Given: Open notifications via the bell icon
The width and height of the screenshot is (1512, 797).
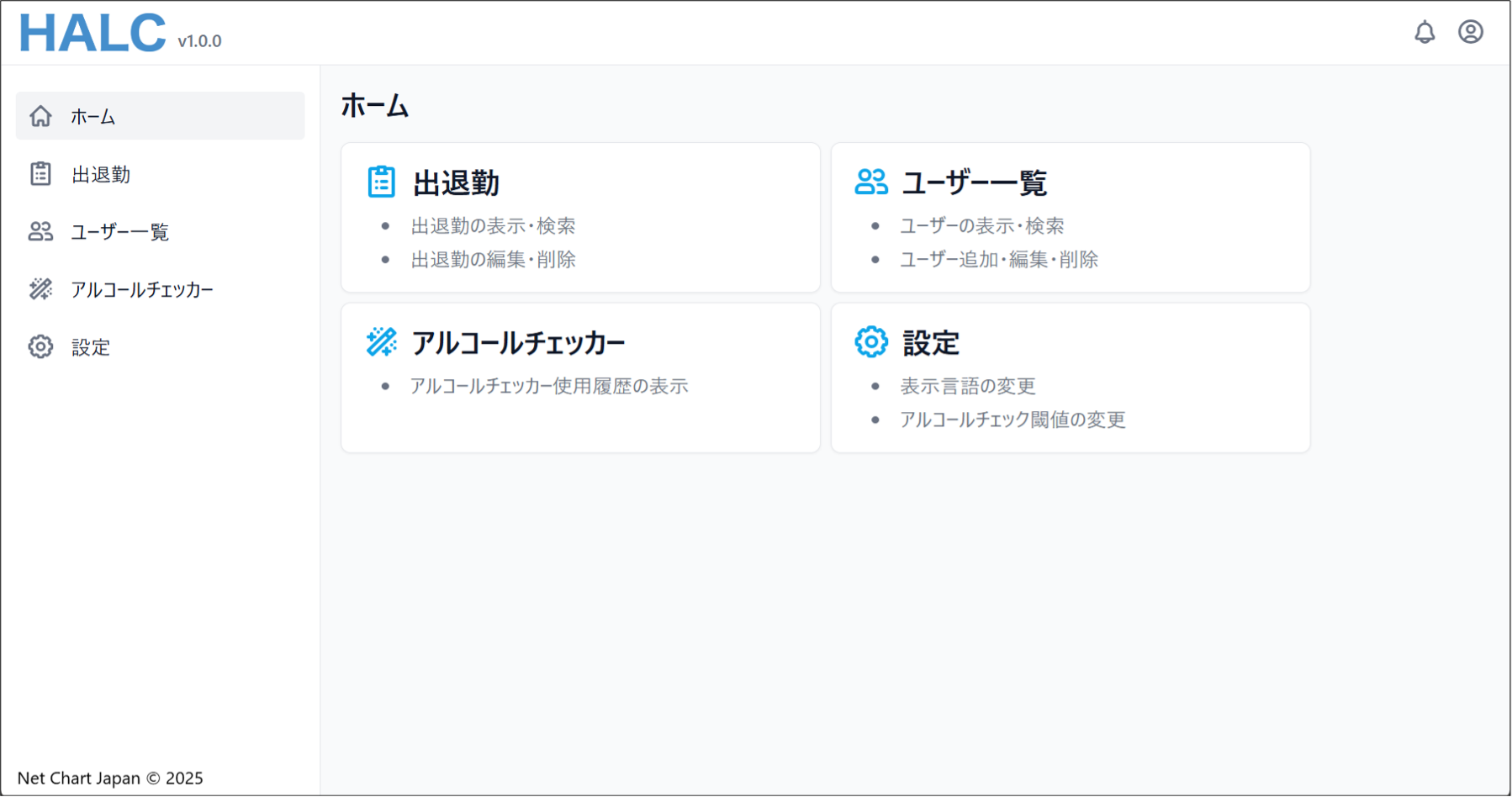Looking at the screenshot, I should tap(1425, 32).
